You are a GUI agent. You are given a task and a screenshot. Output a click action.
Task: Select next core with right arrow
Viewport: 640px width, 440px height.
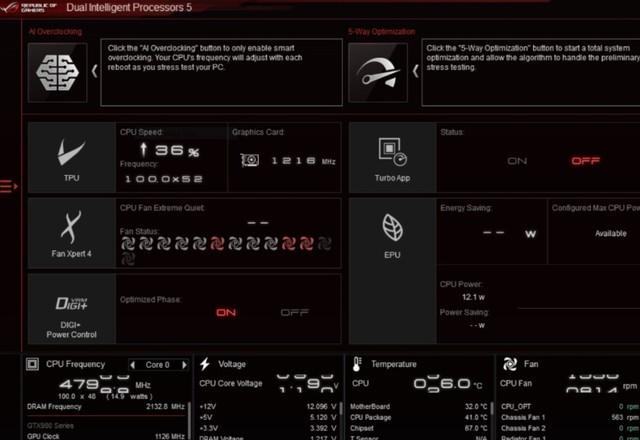click(x=184, y=364)
